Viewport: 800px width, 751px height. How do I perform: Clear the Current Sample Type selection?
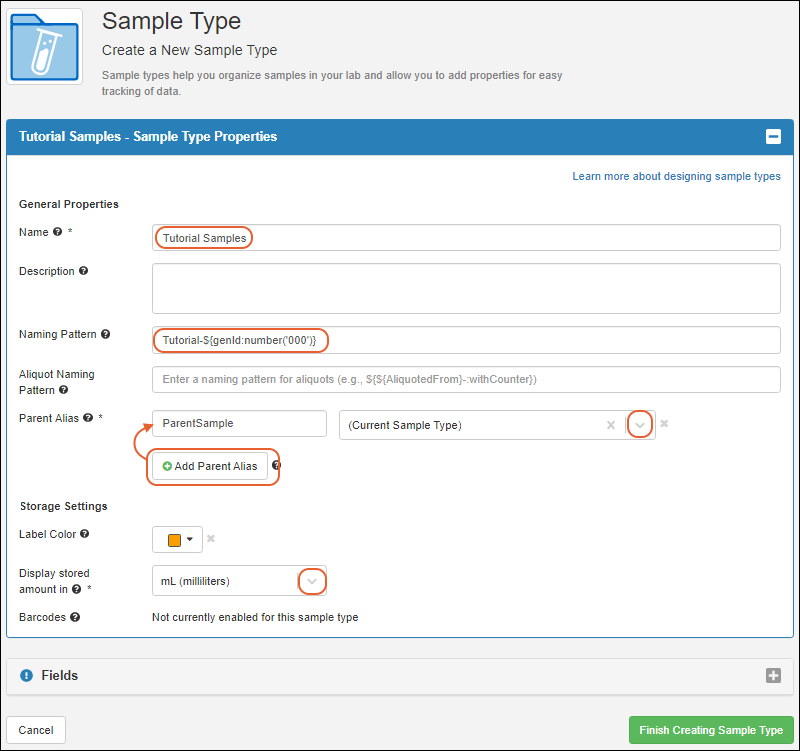[611, 425]
